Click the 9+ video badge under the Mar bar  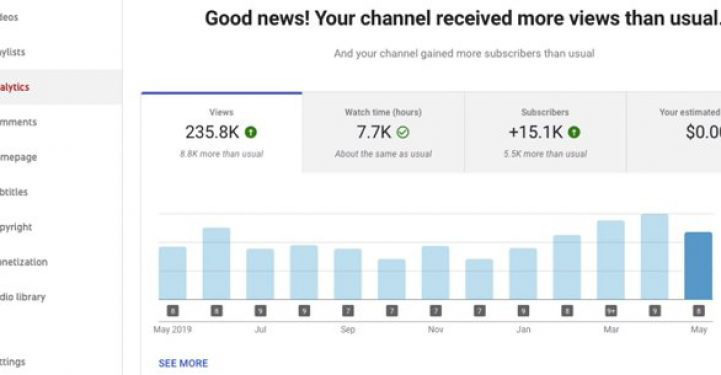click(611, 311)
